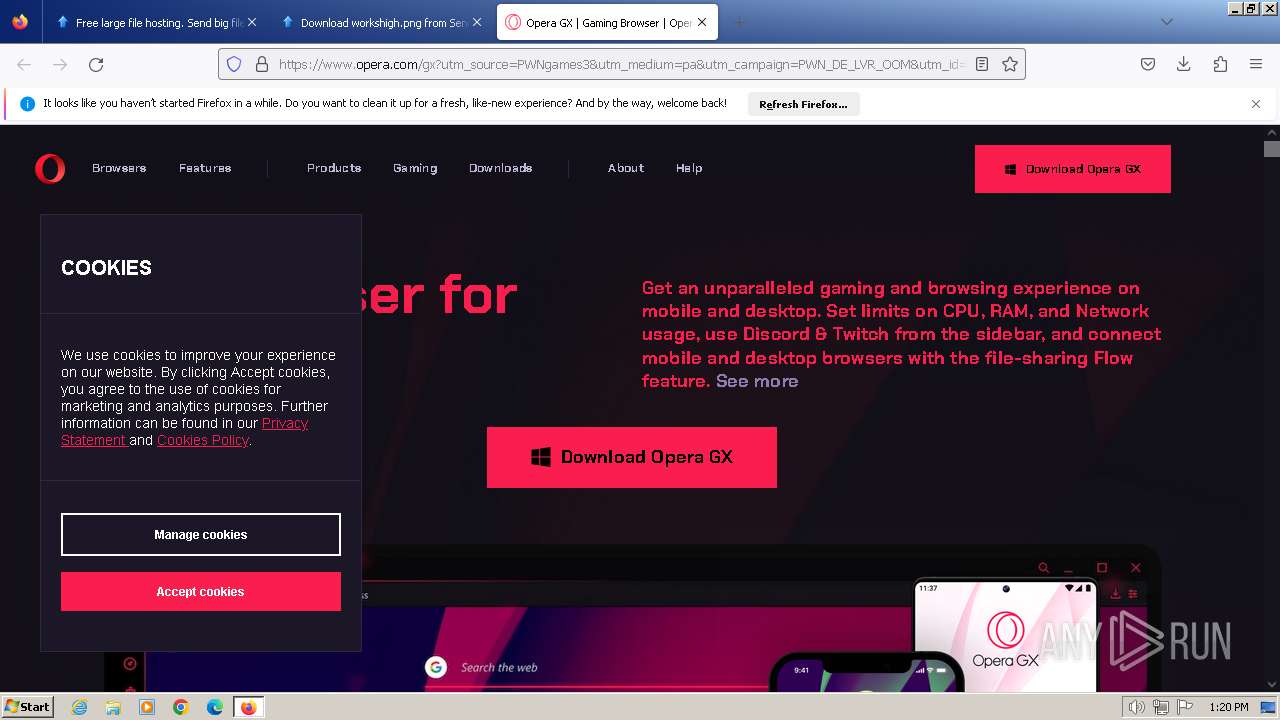Click the Firefox view icon in tab bar
Image resolution: width=1280 pixels, height=720 pixels.
pos(20,22)
